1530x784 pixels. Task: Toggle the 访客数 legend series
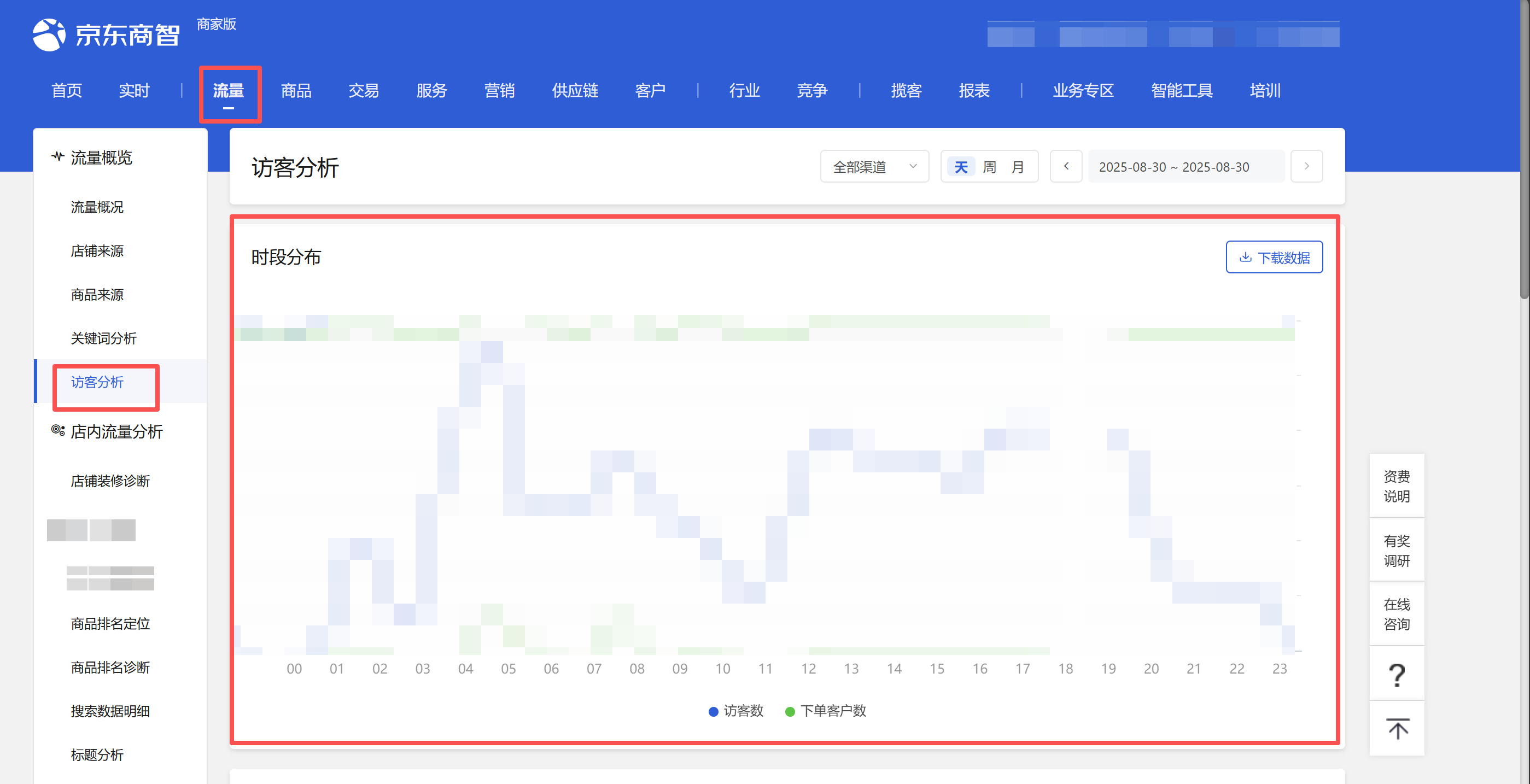pos(737,711)
